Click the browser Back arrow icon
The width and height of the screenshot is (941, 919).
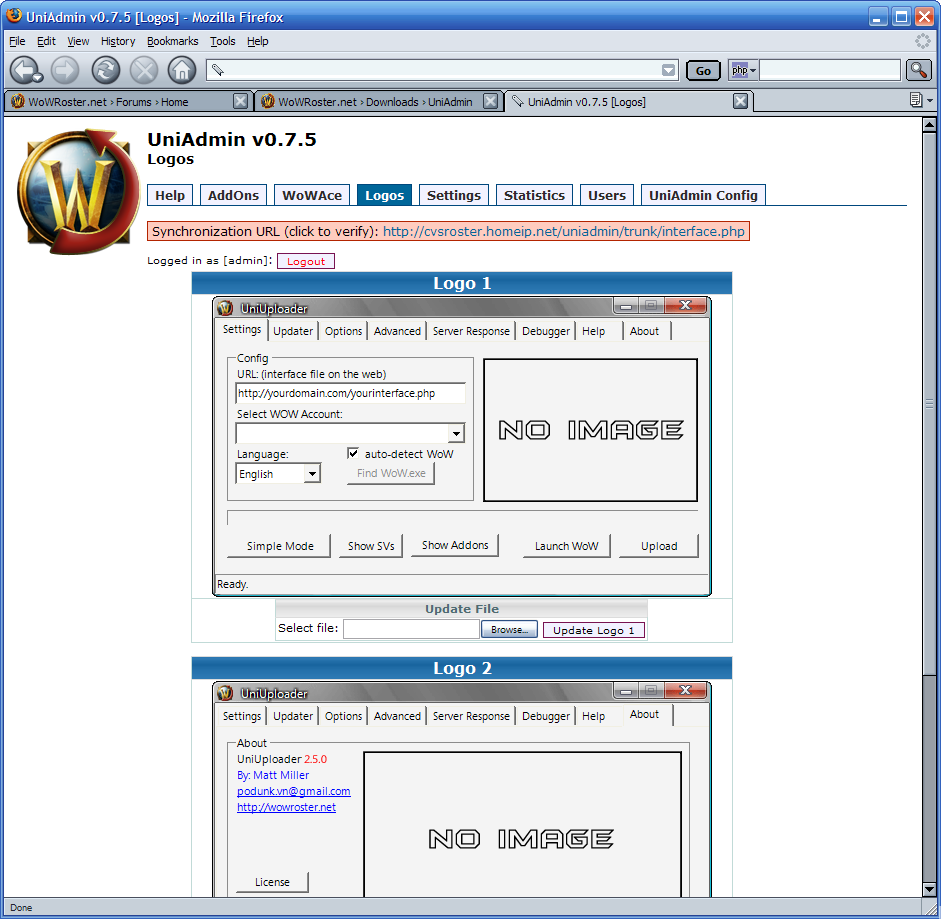[x=26, y=70]
